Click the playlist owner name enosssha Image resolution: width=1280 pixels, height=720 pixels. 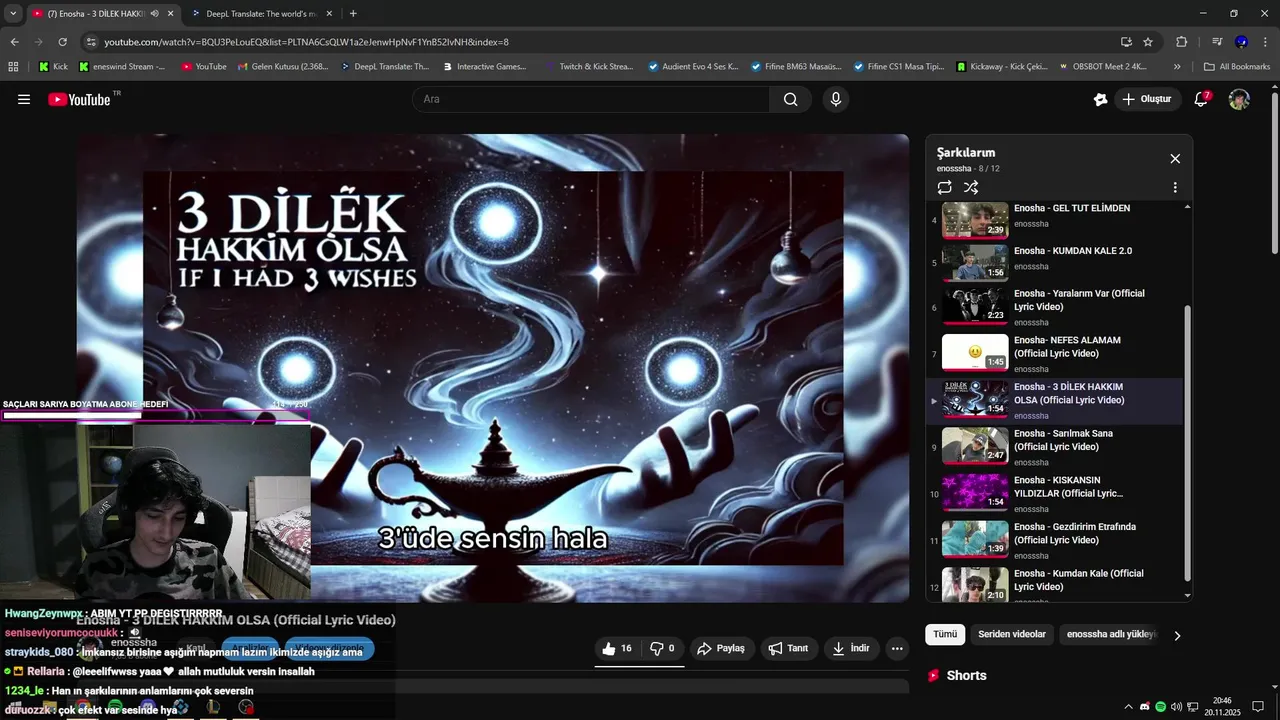pyautogui.click(x=954, y=169)
